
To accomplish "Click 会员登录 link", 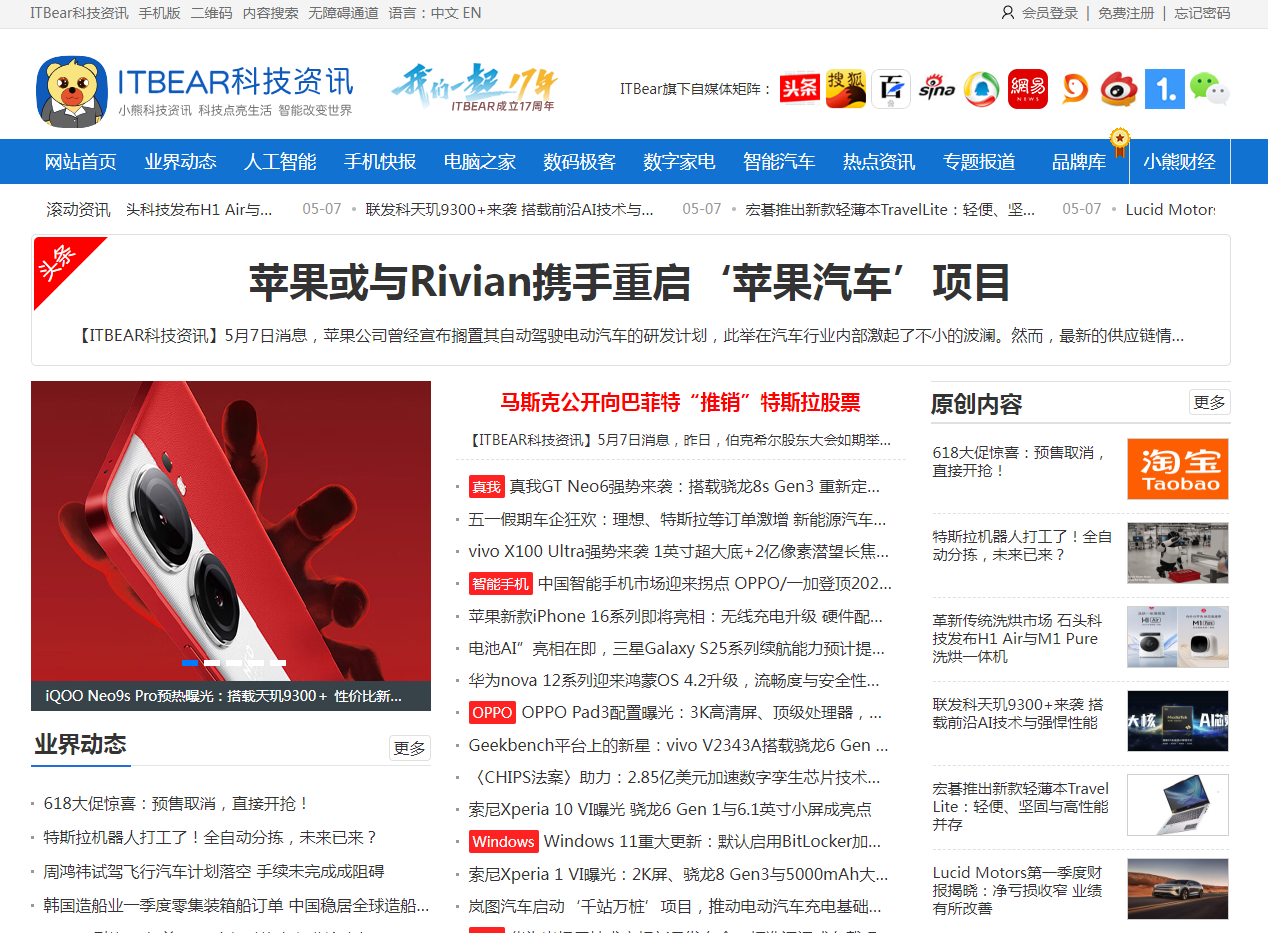I will (x=1050, y=13).
